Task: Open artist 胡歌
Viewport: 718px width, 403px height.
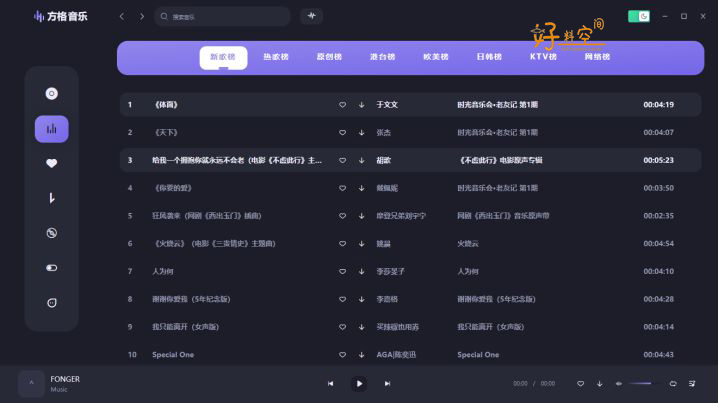Action: (384, 160)
